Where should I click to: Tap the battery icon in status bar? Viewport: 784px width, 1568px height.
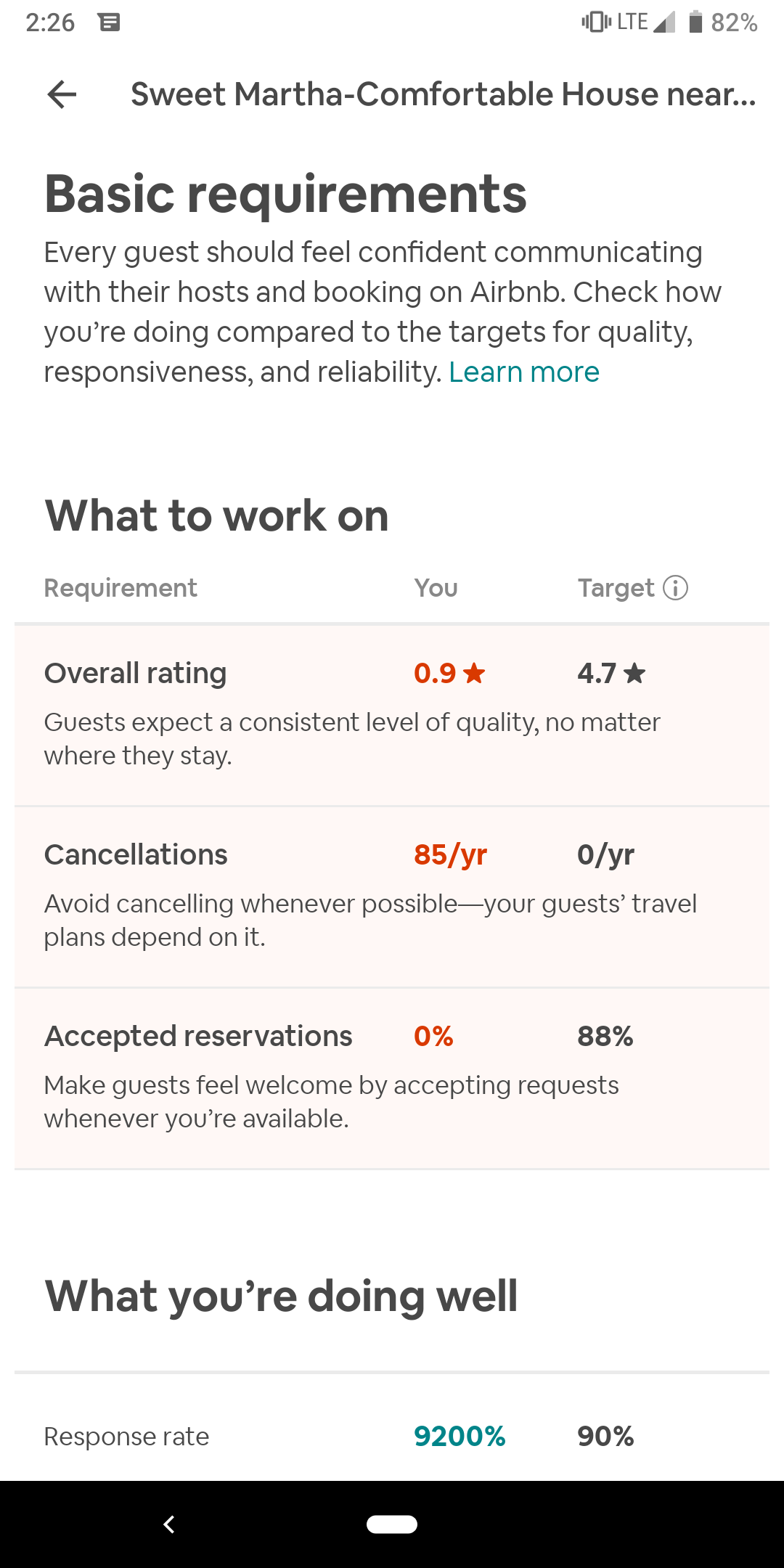pos(695,23)
